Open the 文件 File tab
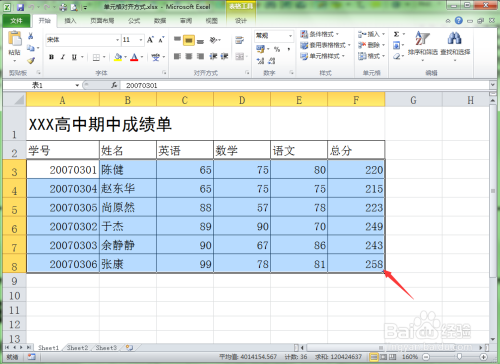The height and width of the screenshot is (364, 500). [16, 21]
